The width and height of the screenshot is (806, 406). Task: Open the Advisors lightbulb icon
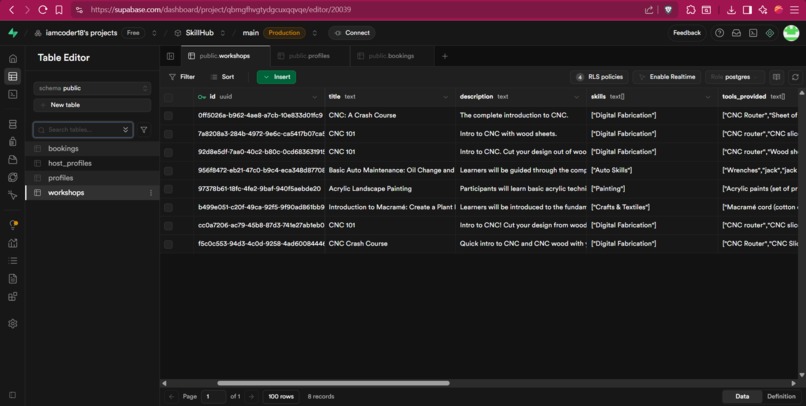[x=13, y=225]
